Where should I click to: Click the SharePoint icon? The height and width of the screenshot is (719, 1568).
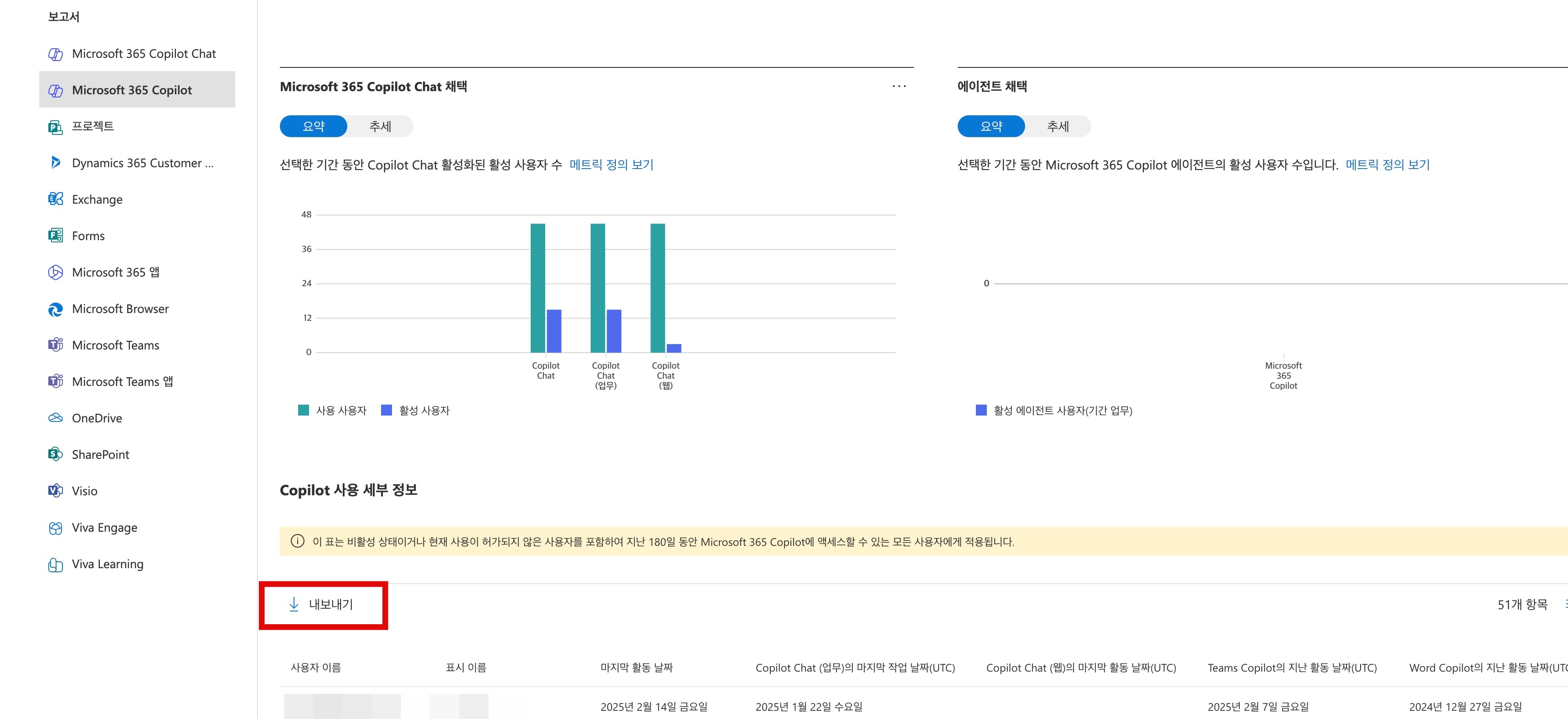pyautogui.click(x=56, y=455)
